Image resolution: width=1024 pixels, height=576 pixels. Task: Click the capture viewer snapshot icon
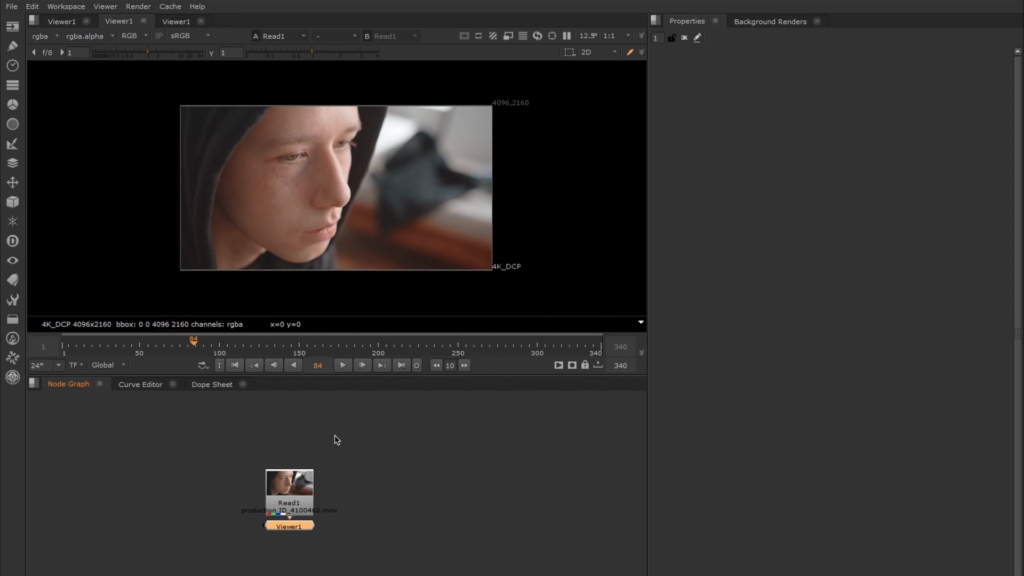[572, 365]
